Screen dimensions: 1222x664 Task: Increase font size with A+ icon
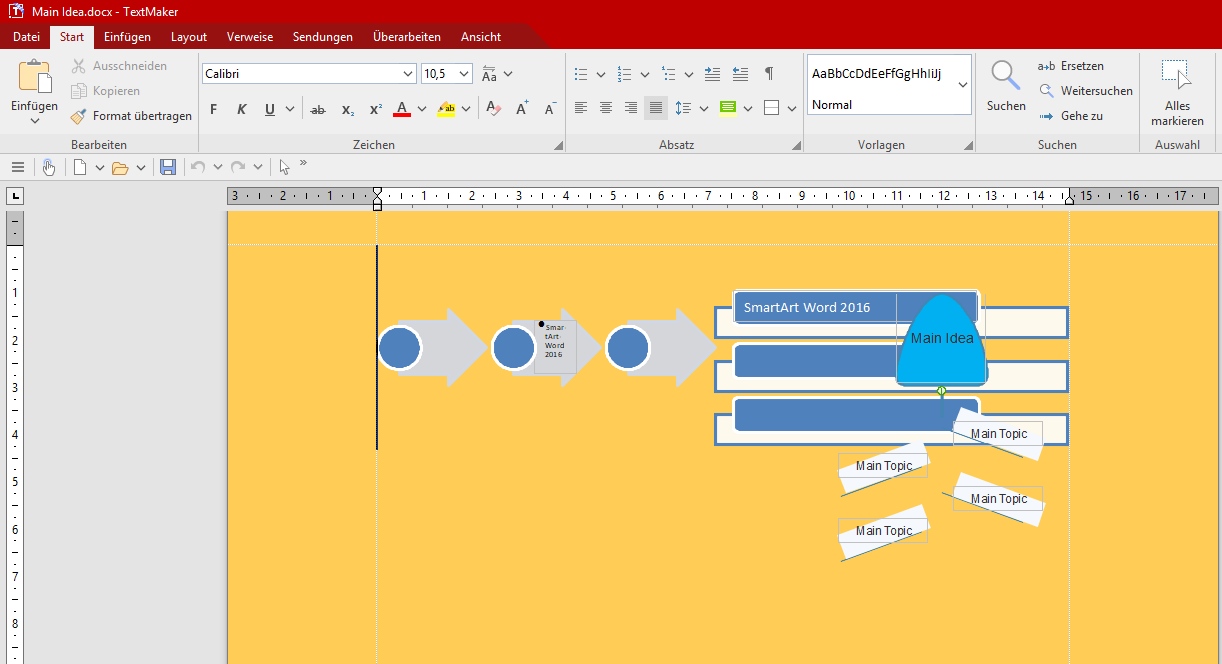522,109
